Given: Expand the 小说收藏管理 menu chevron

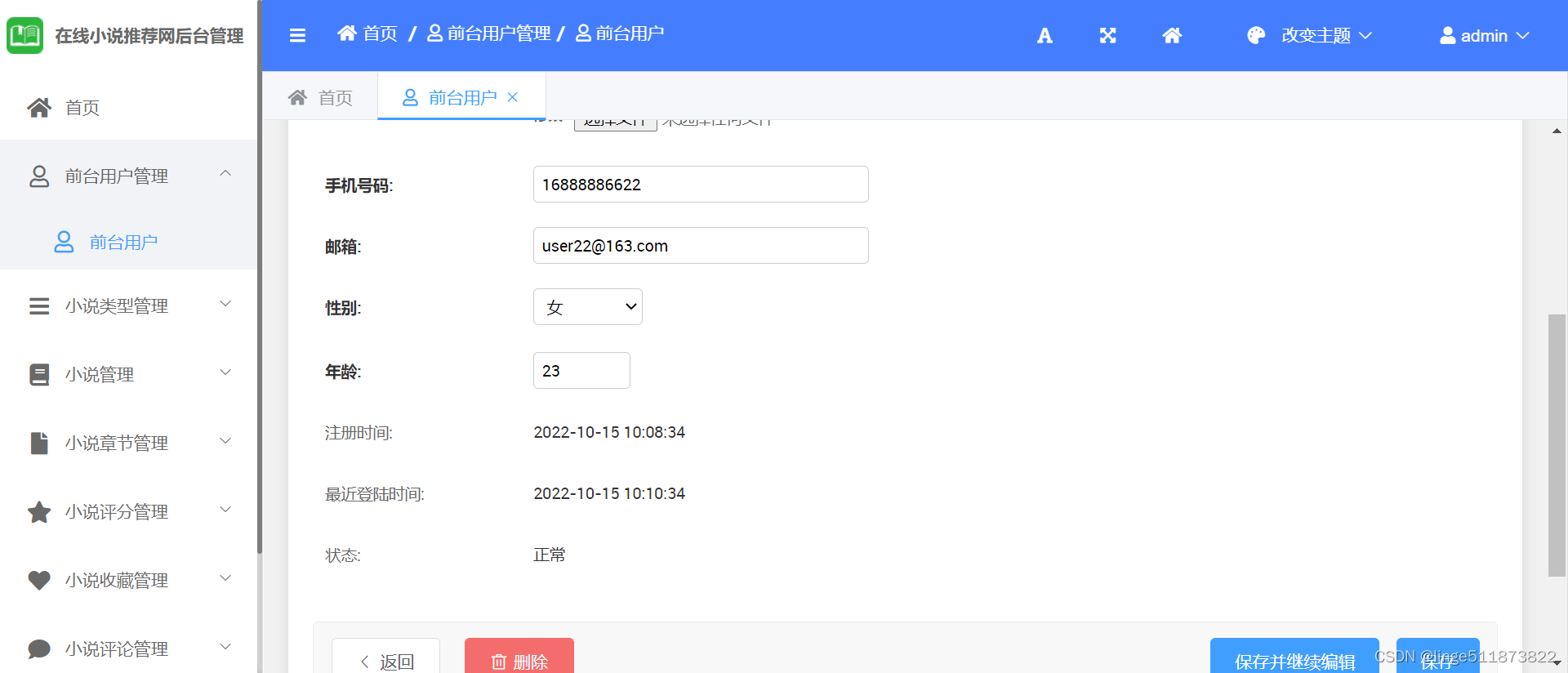Looking at the screenshot, I should 226,577.
